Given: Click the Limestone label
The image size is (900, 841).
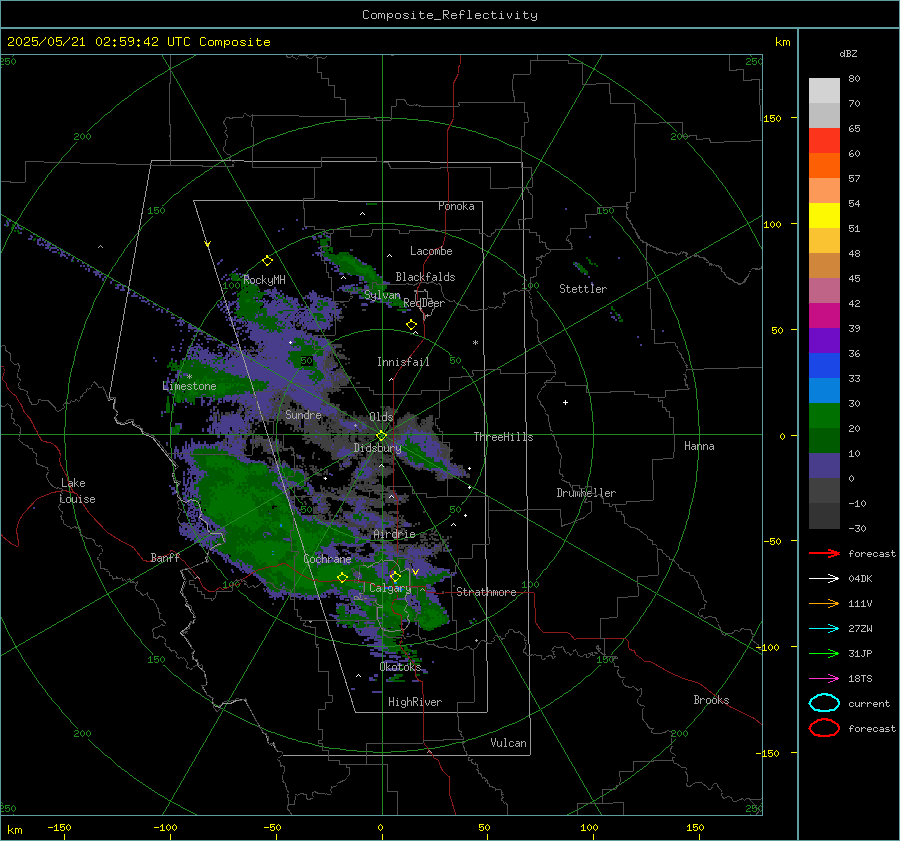Looking at the screenshot, I should [189, 386].
